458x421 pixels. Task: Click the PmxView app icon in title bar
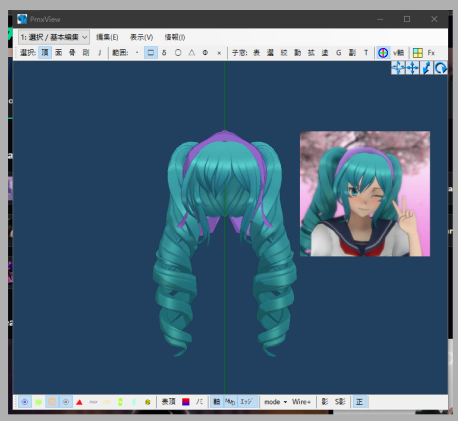(22, 19)
